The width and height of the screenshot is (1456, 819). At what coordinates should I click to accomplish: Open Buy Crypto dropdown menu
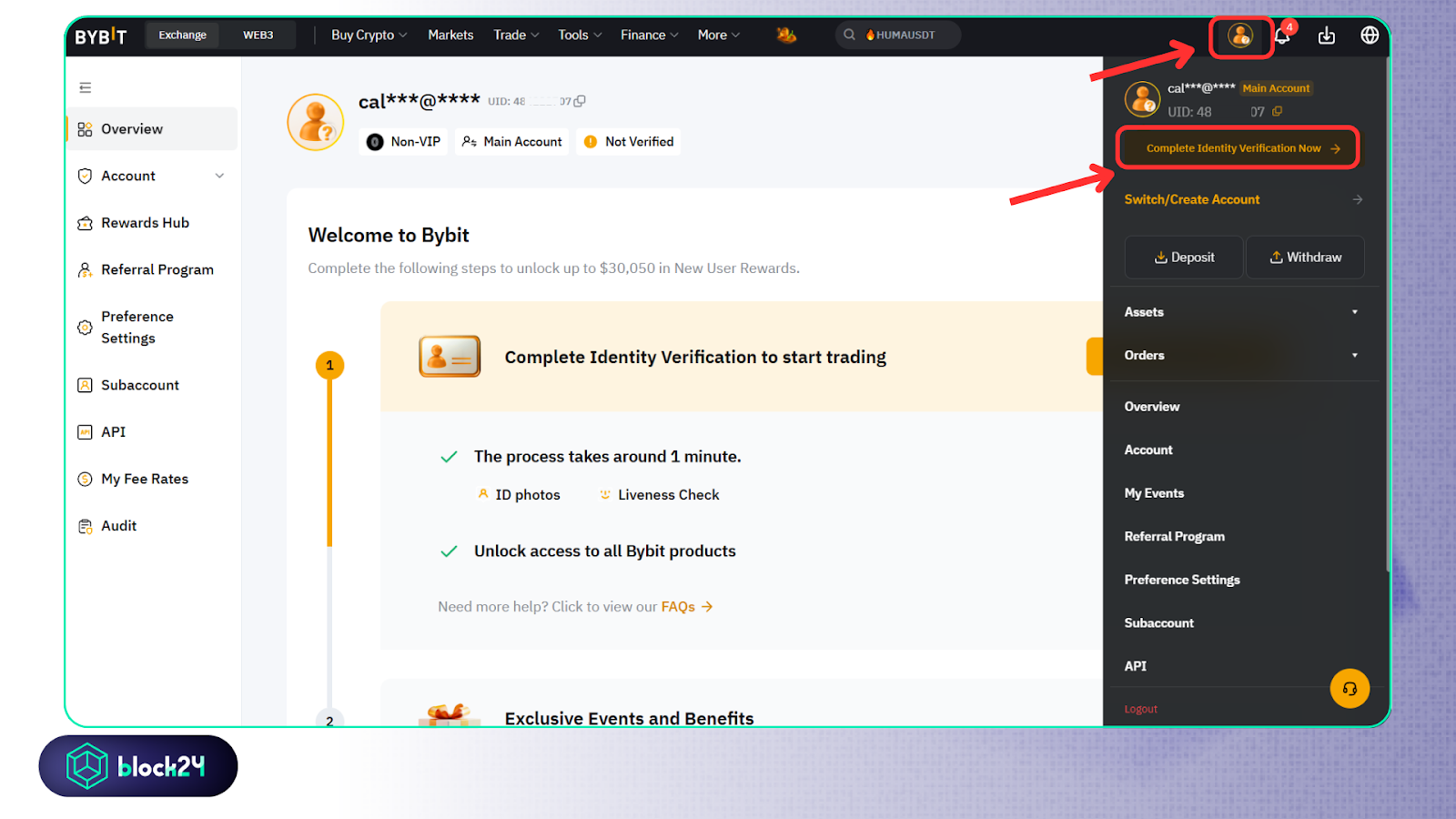pos(369,35)
